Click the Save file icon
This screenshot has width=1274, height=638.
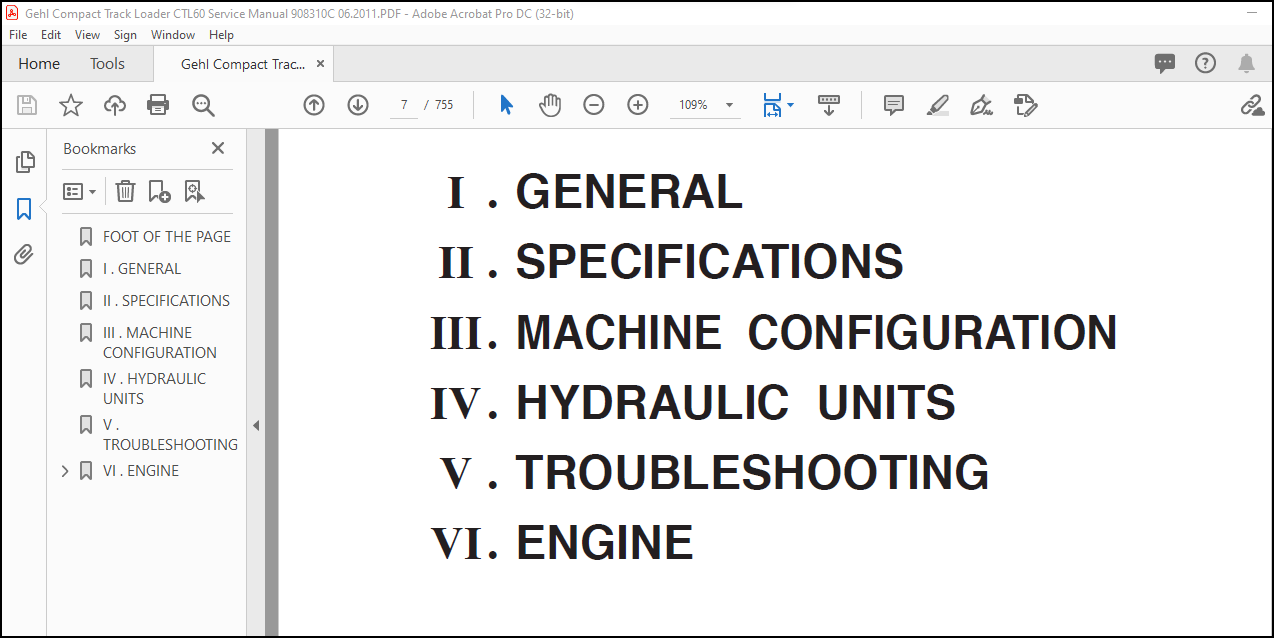pyautogui.click(x=27, y=105)
